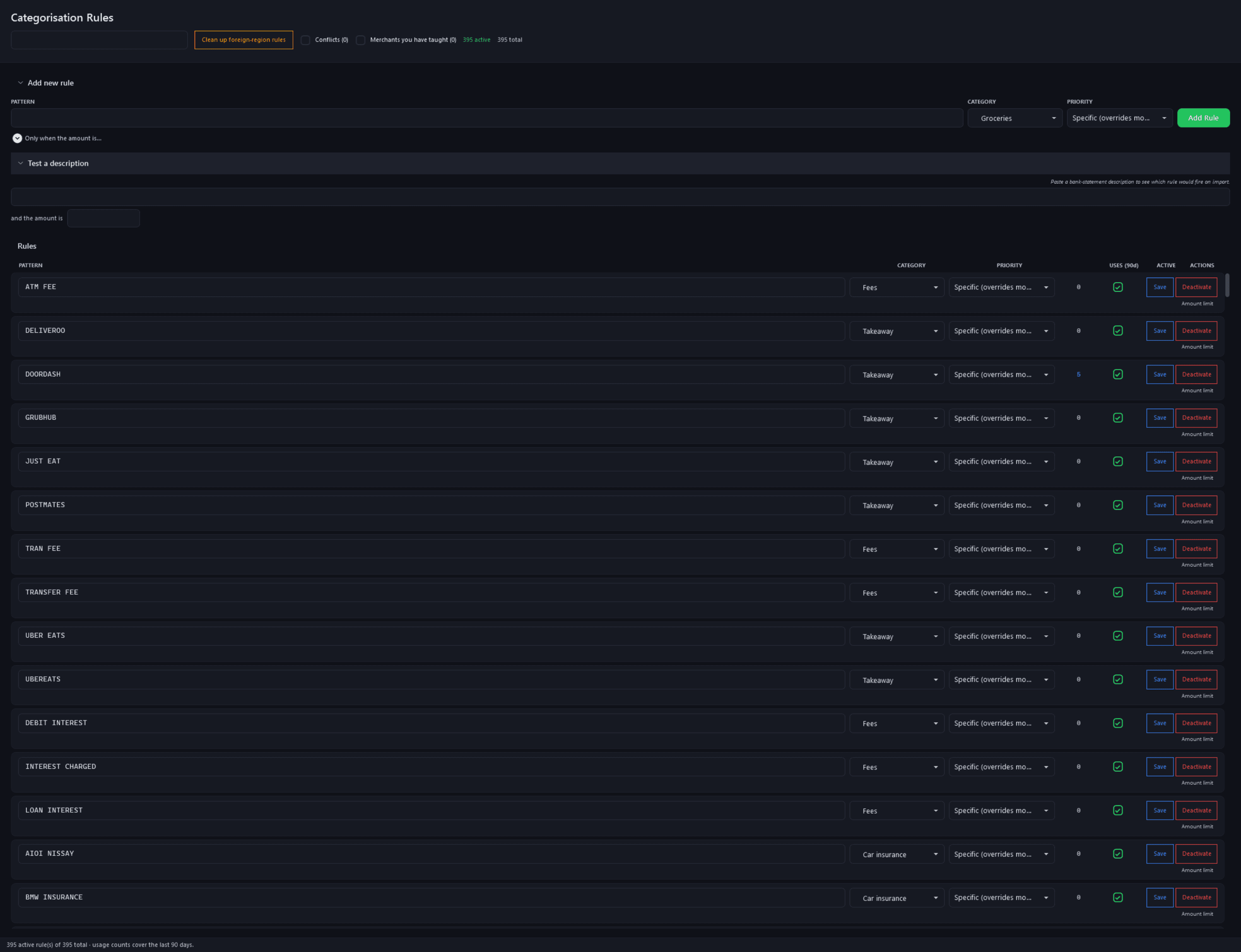Click Clean up foreign-region rules button
Viewport: 1241px width, 952px height.
pos(244,40)
